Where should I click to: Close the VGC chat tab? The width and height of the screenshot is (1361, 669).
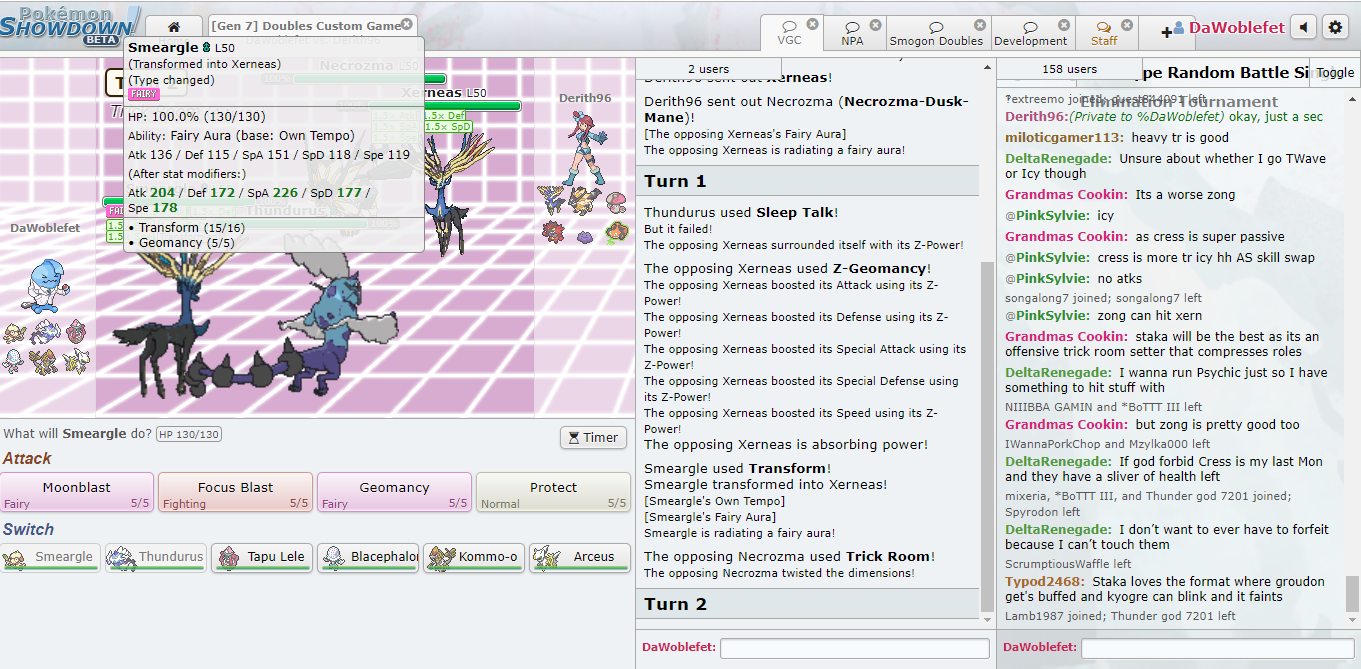[x=812, y=24]
